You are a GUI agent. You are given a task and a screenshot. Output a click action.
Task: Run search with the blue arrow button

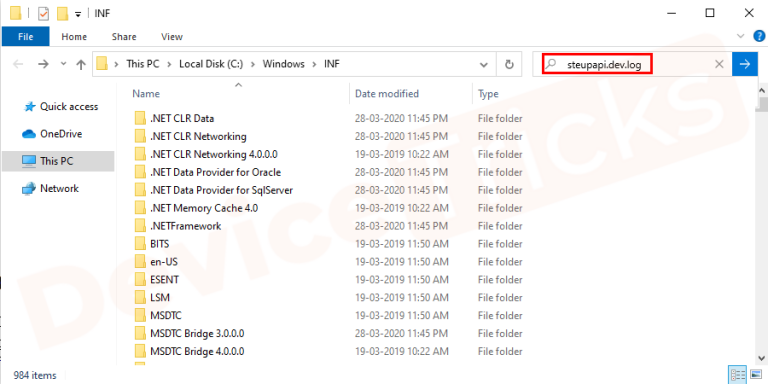(x=744, y=64)
